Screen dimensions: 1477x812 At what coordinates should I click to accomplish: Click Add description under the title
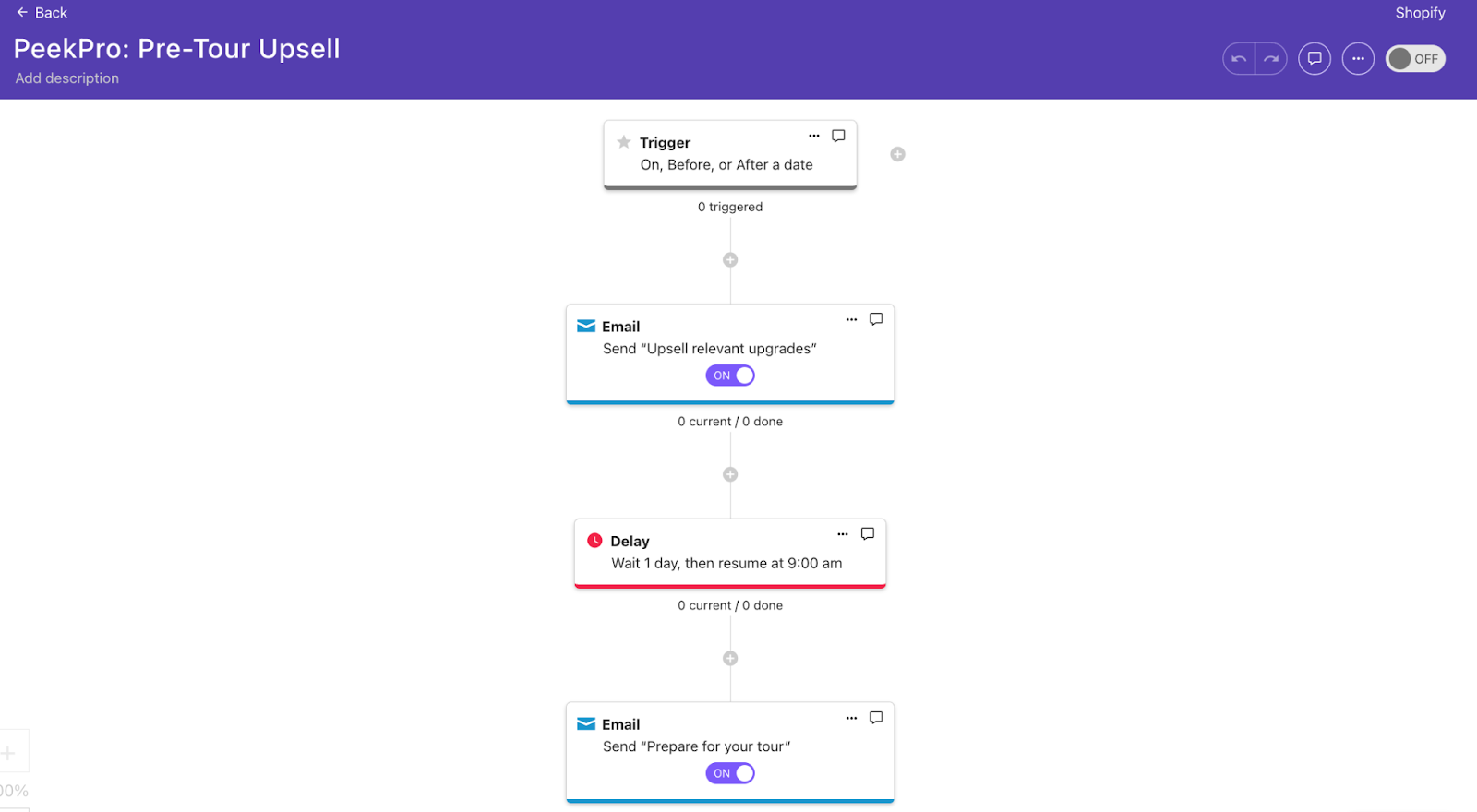click(66, 78)
